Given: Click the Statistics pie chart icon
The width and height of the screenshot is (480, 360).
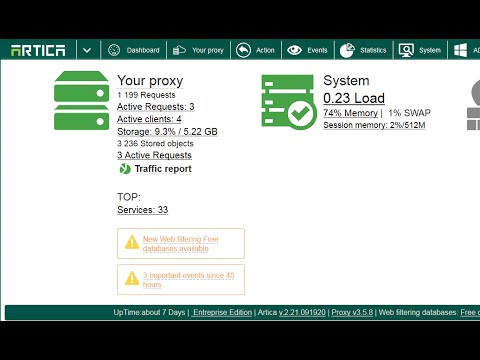Looking at the screenshot, I should point(347,50).
